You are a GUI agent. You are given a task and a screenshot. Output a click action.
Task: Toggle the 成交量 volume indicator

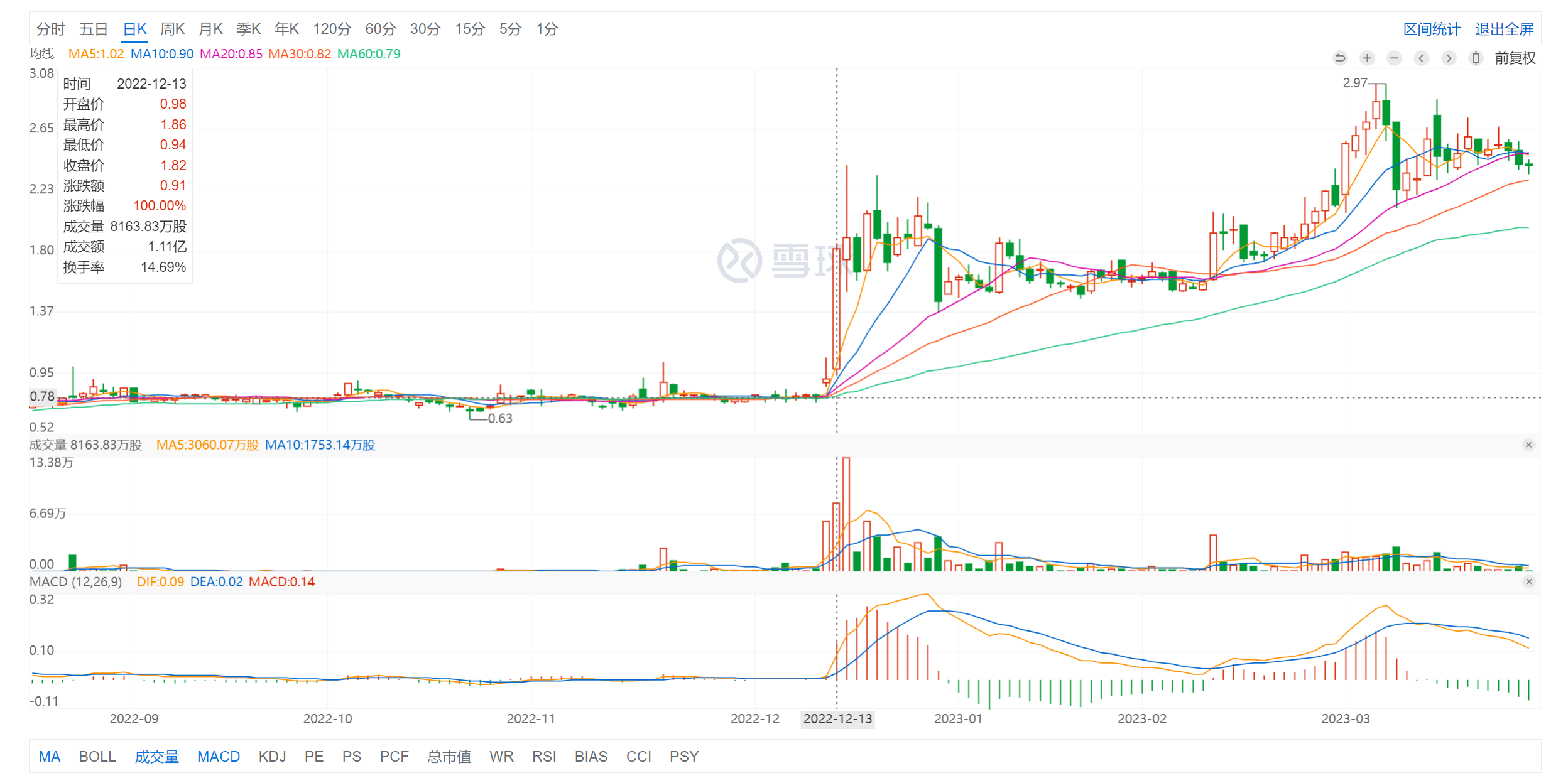click(x=156, y=757)
